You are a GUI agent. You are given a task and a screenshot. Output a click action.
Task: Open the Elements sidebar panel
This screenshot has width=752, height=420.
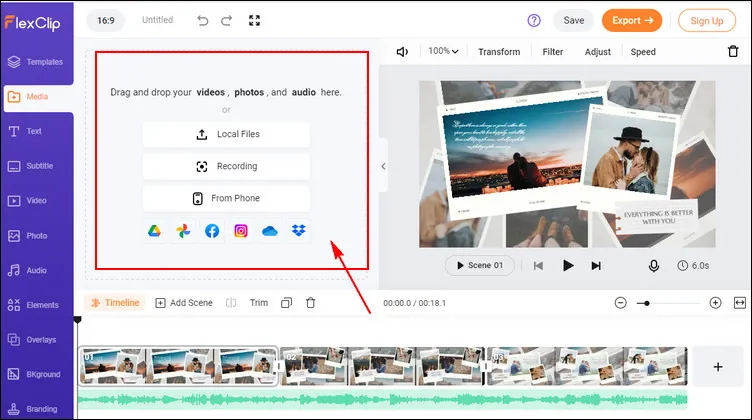pos(33,305)
